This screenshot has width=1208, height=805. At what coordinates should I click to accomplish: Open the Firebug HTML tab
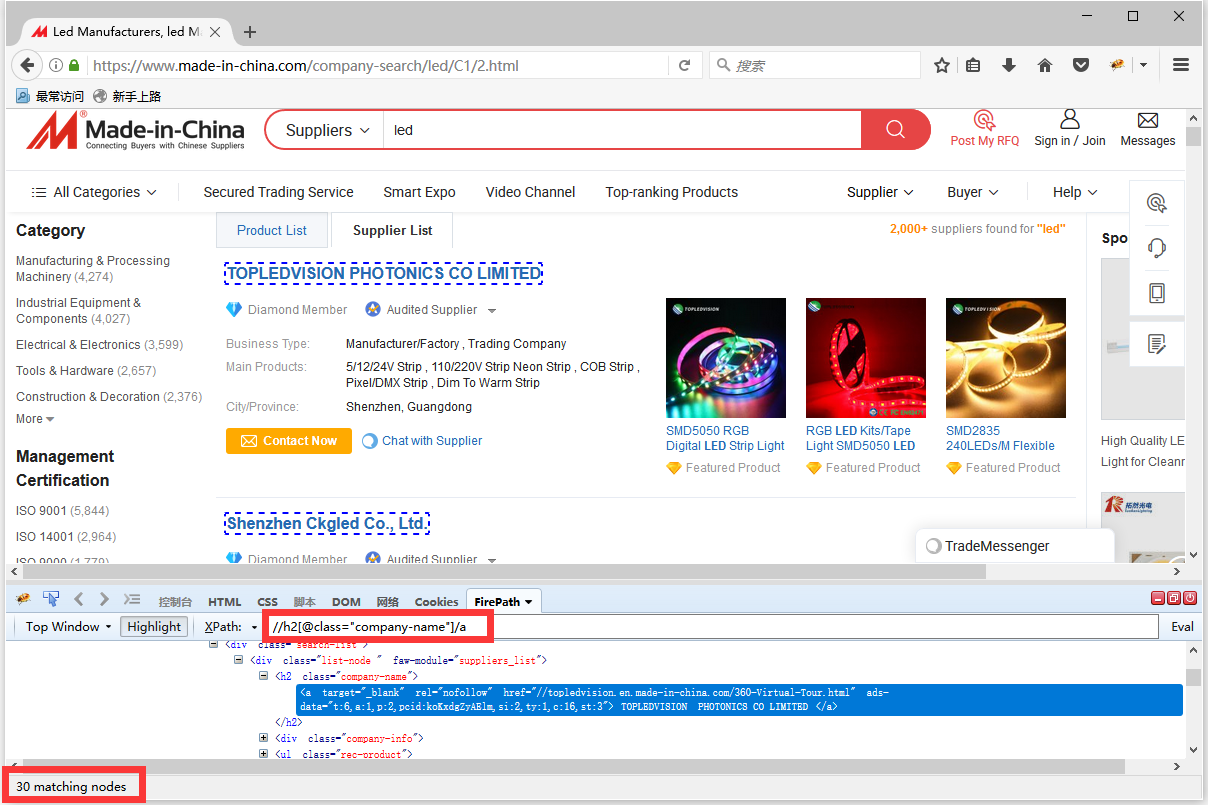point(225,602)
